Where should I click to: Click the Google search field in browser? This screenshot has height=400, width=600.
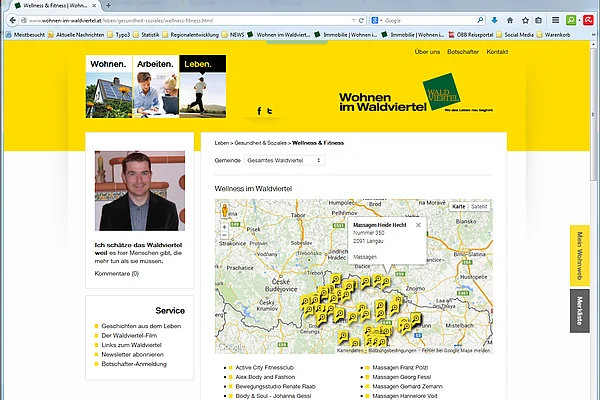[x=420, y=20]
